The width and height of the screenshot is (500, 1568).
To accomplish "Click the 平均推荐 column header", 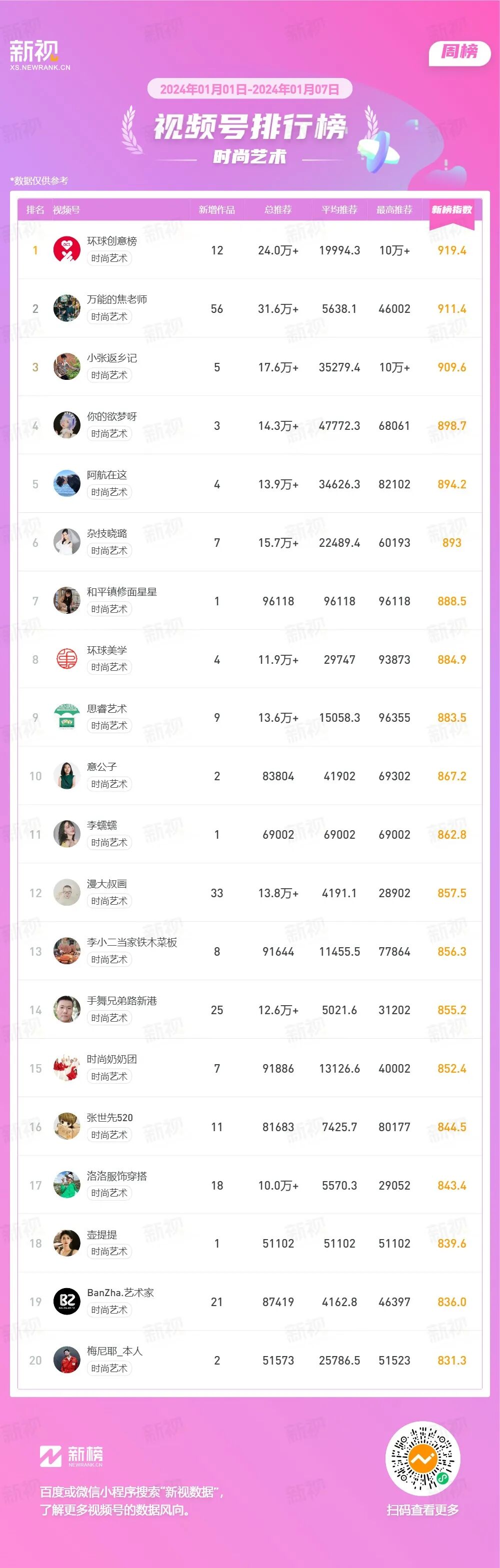I will click(x=339, y=210).
